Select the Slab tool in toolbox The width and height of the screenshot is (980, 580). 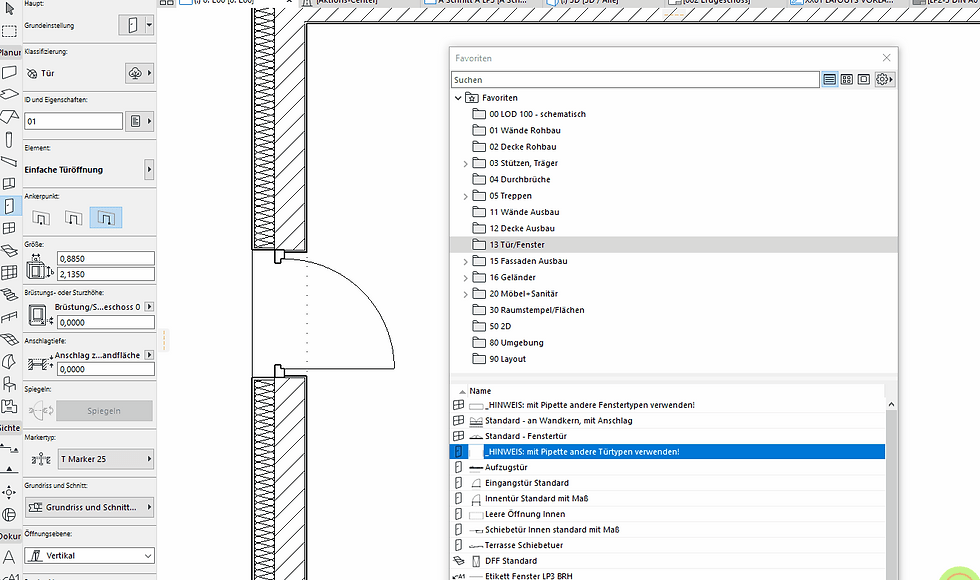click(x=9, y=94)
